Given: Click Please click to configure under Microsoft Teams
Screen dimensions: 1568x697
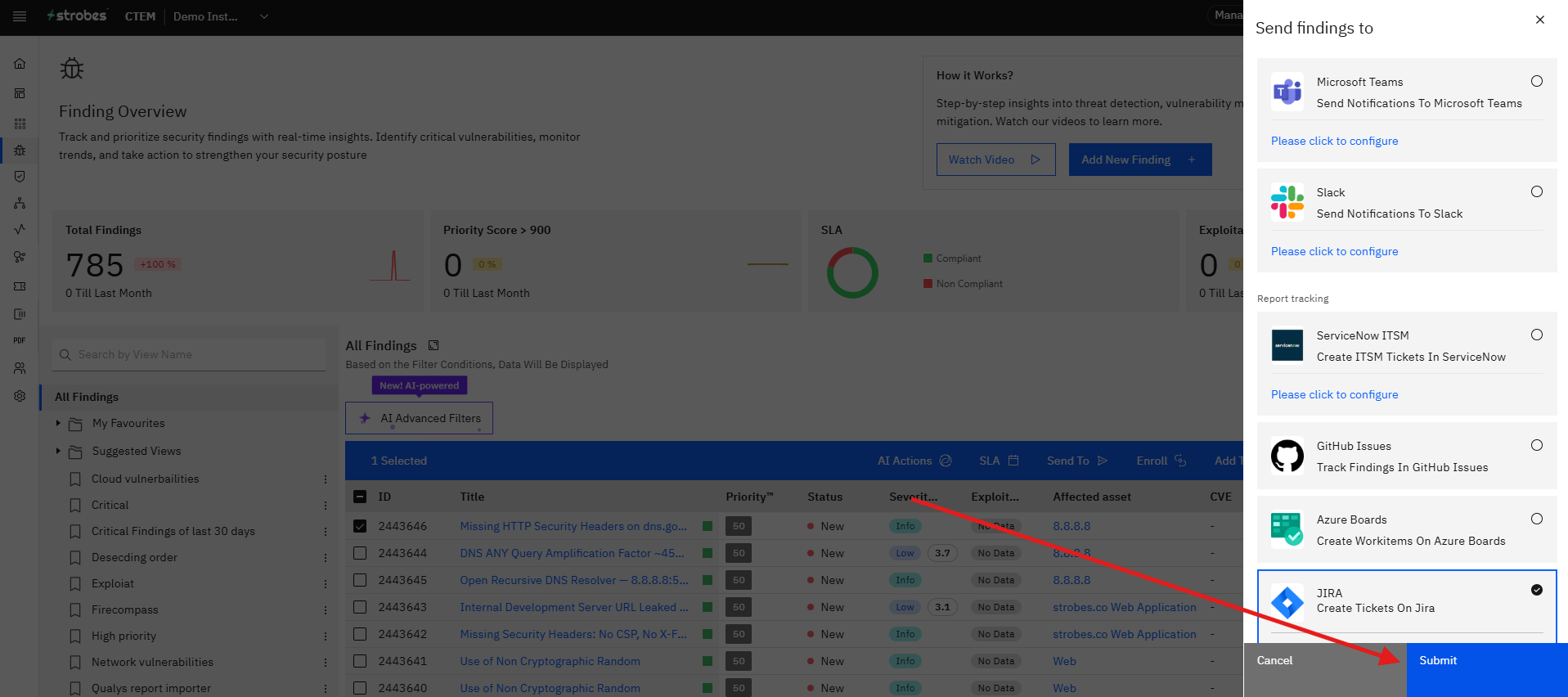Looking at the screenshot, I should point(1334,141).
